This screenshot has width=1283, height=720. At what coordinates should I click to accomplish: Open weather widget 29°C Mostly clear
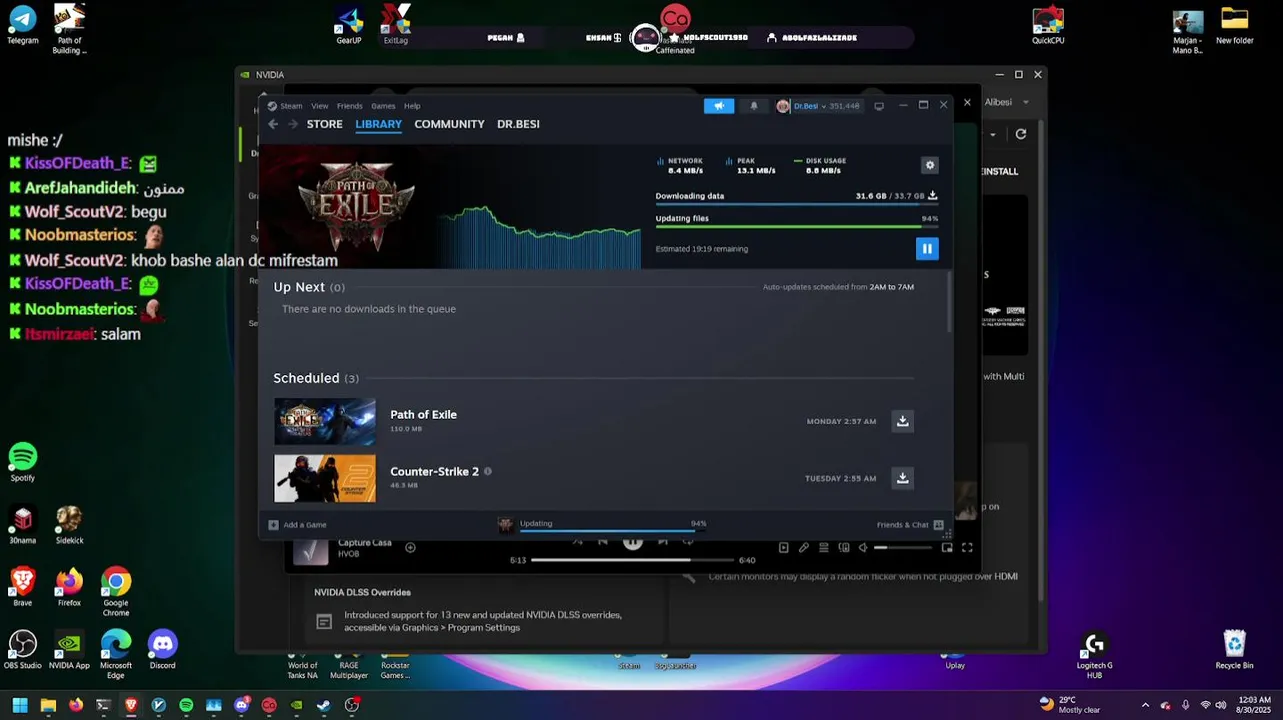[x=1070, y=705]
